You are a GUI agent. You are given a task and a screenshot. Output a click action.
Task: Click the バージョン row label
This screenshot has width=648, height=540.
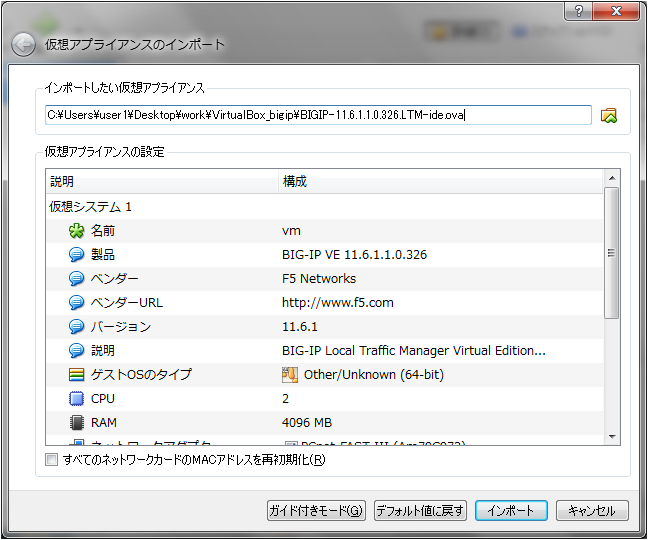pos(121,326)
